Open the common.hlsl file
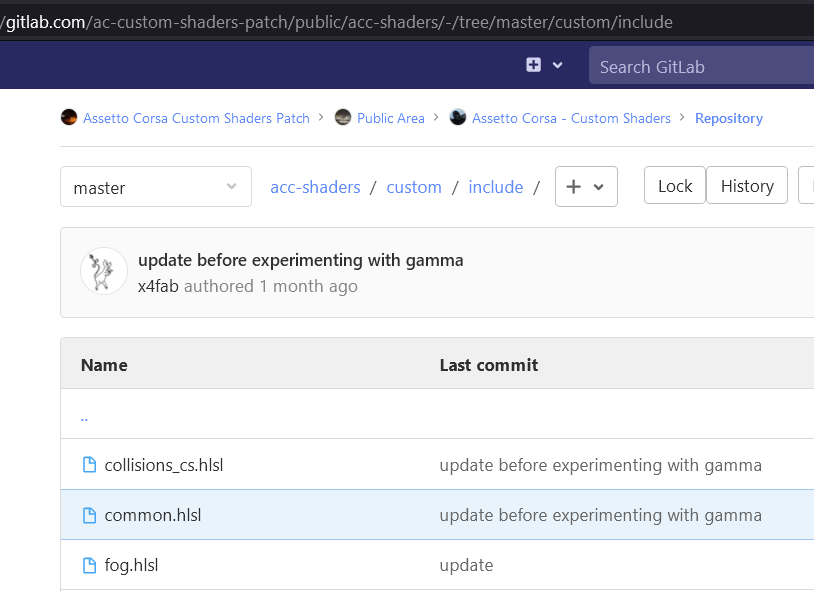This screenshot has height=592, width=814. 153,515
